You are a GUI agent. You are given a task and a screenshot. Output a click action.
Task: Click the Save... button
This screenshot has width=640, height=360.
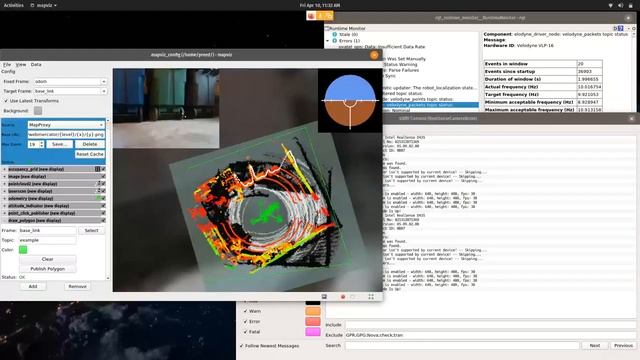[x=60, y=144]
